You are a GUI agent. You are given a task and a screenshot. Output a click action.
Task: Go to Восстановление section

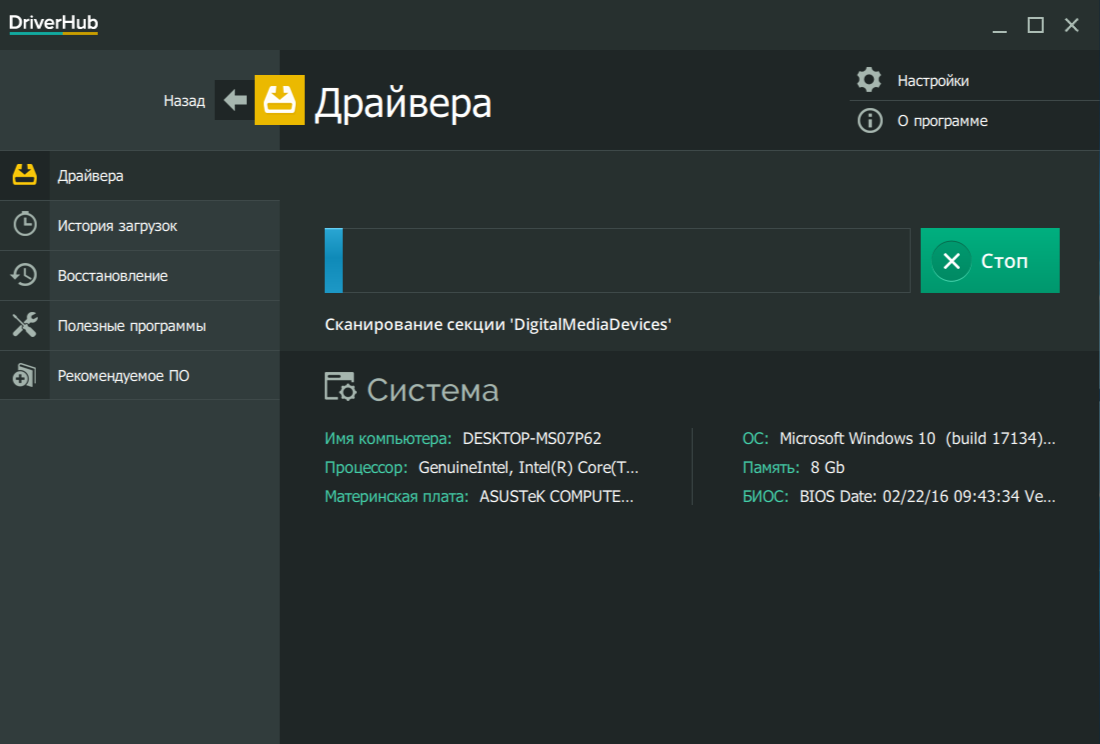point(140,276)
